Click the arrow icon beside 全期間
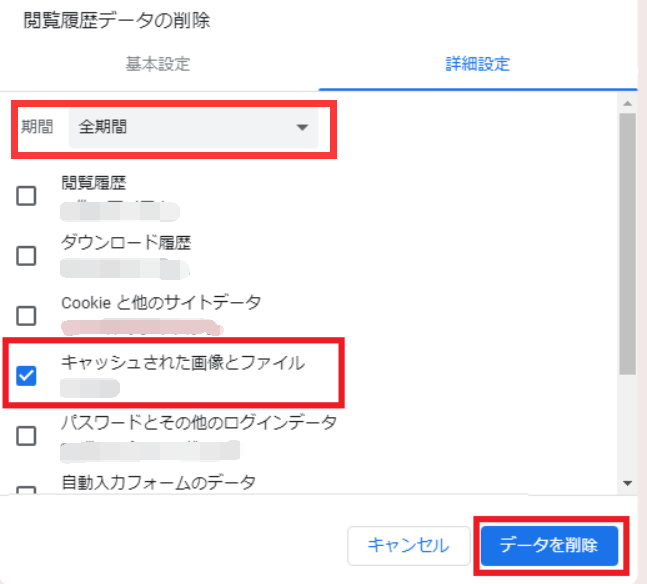The height and width of the screenshot is (584, 647). [x=302, y=128]
